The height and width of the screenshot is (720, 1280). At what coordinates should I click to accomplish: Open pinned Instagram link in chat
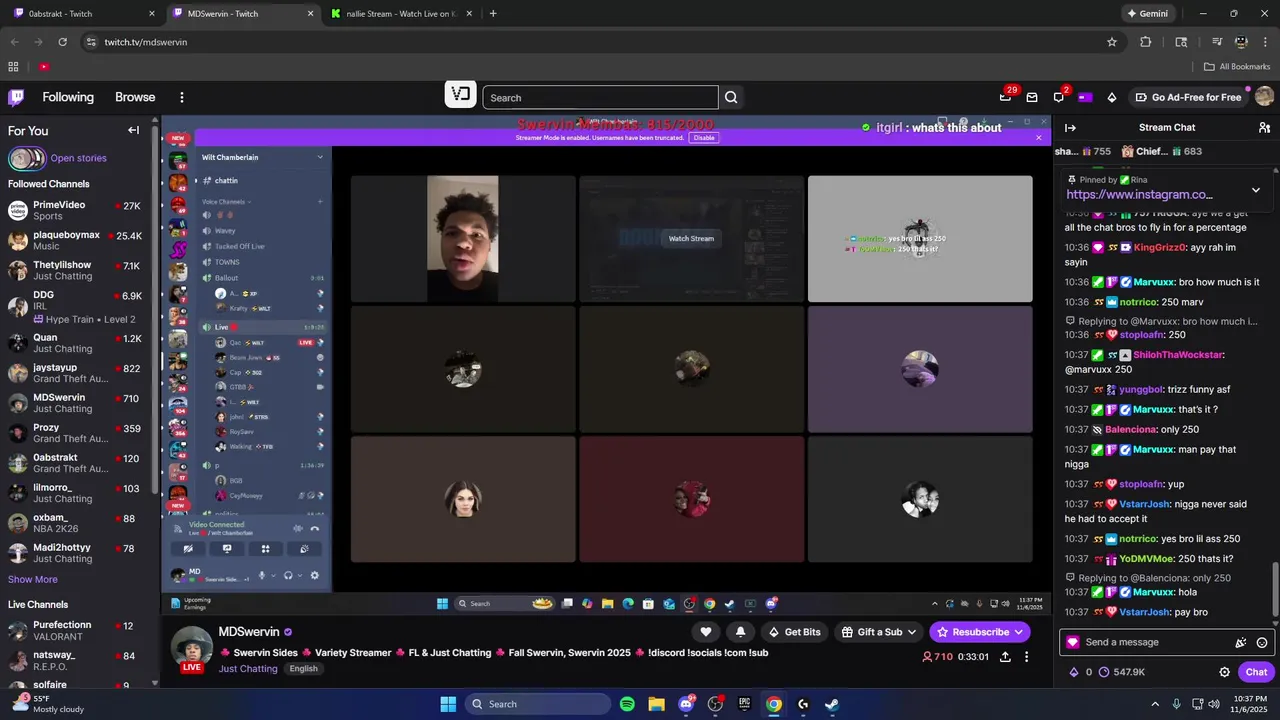point(1139,195)
